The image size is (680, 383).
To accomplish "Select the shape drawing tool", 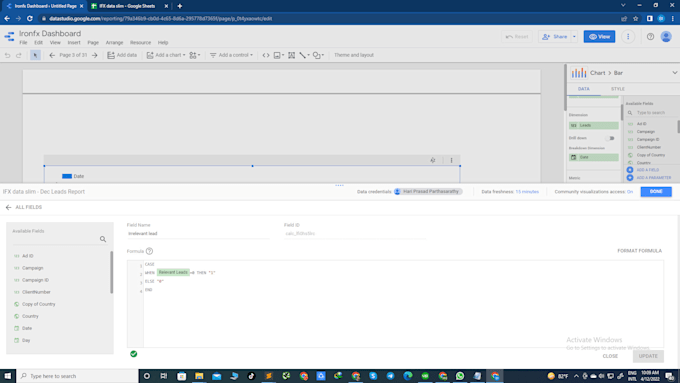I will (x=318, y=55).
